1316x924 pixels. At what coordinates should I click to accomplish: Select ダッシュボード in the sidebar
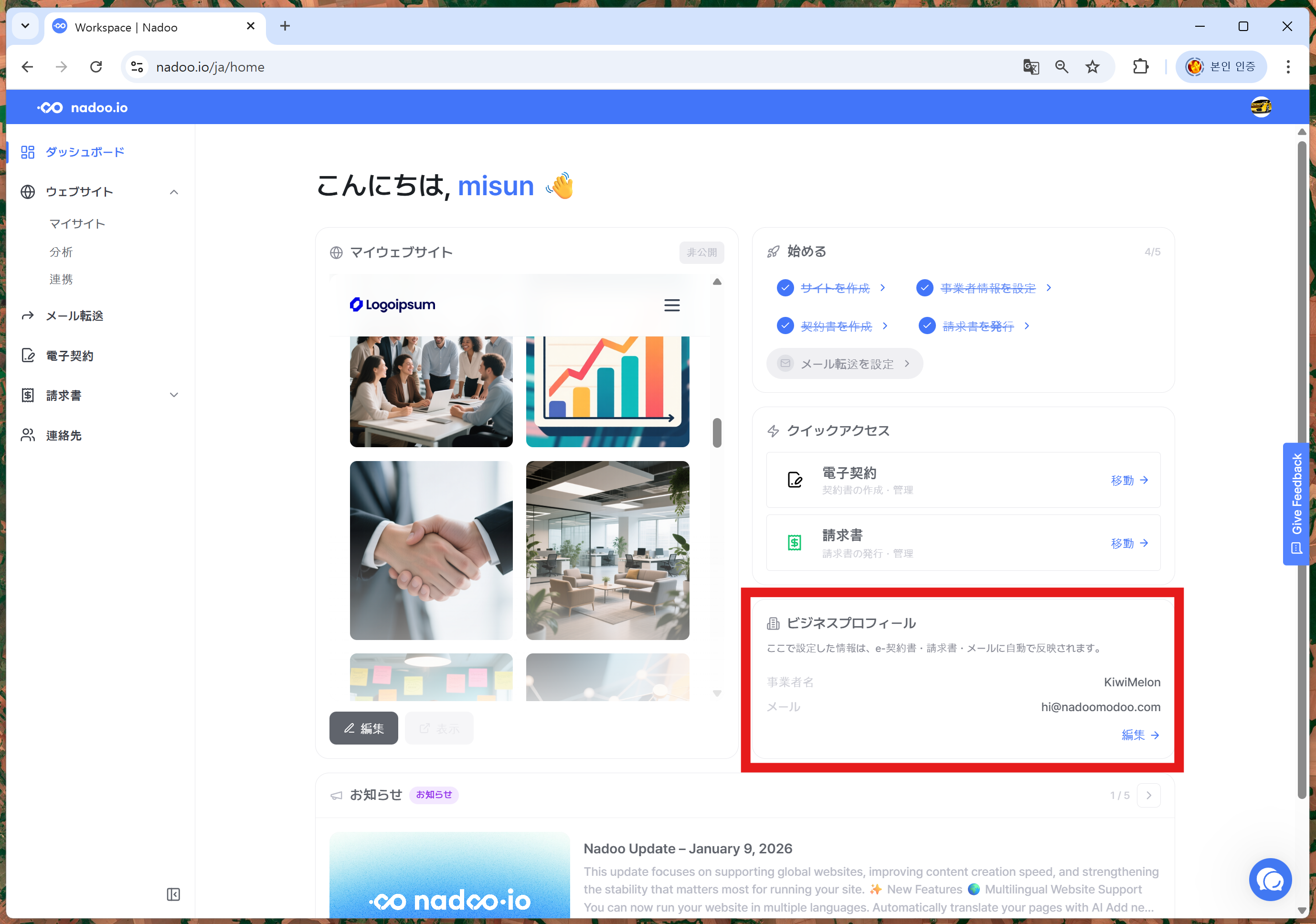[85, 152]
